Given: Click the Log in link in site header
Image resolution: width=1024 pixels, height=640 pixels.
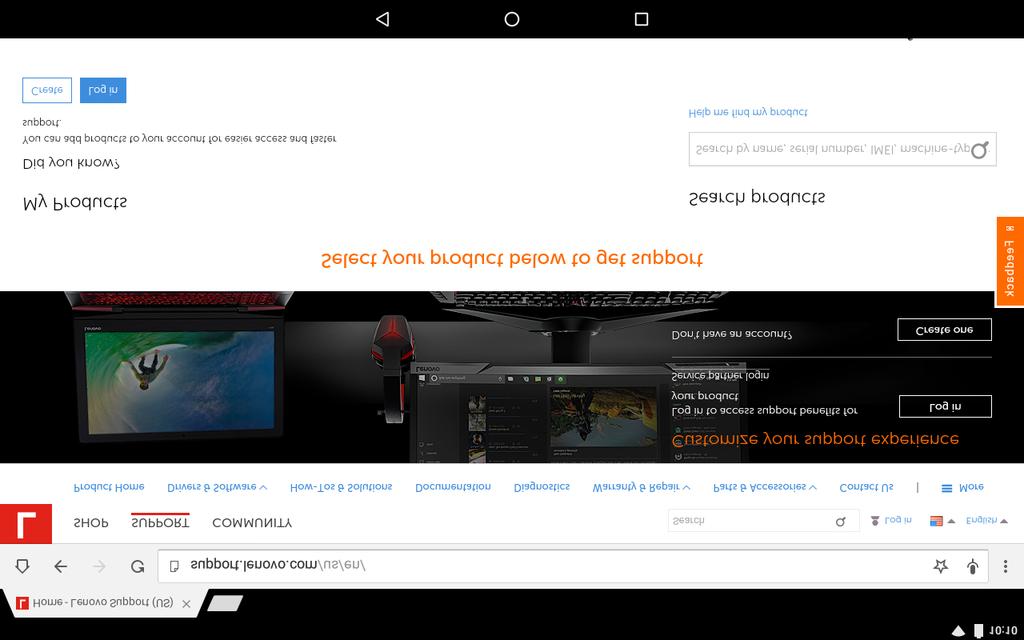Looking at the screenshot, I should click(x=897, y=520).
